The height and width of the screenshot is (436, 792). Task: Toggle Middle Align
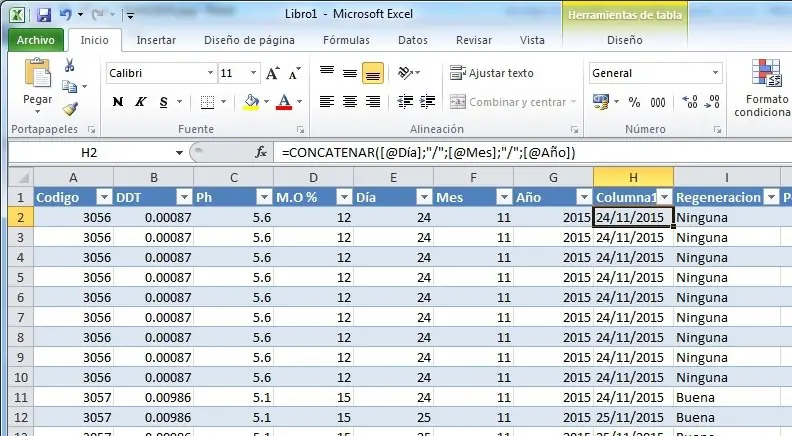[x=350, y=73]
